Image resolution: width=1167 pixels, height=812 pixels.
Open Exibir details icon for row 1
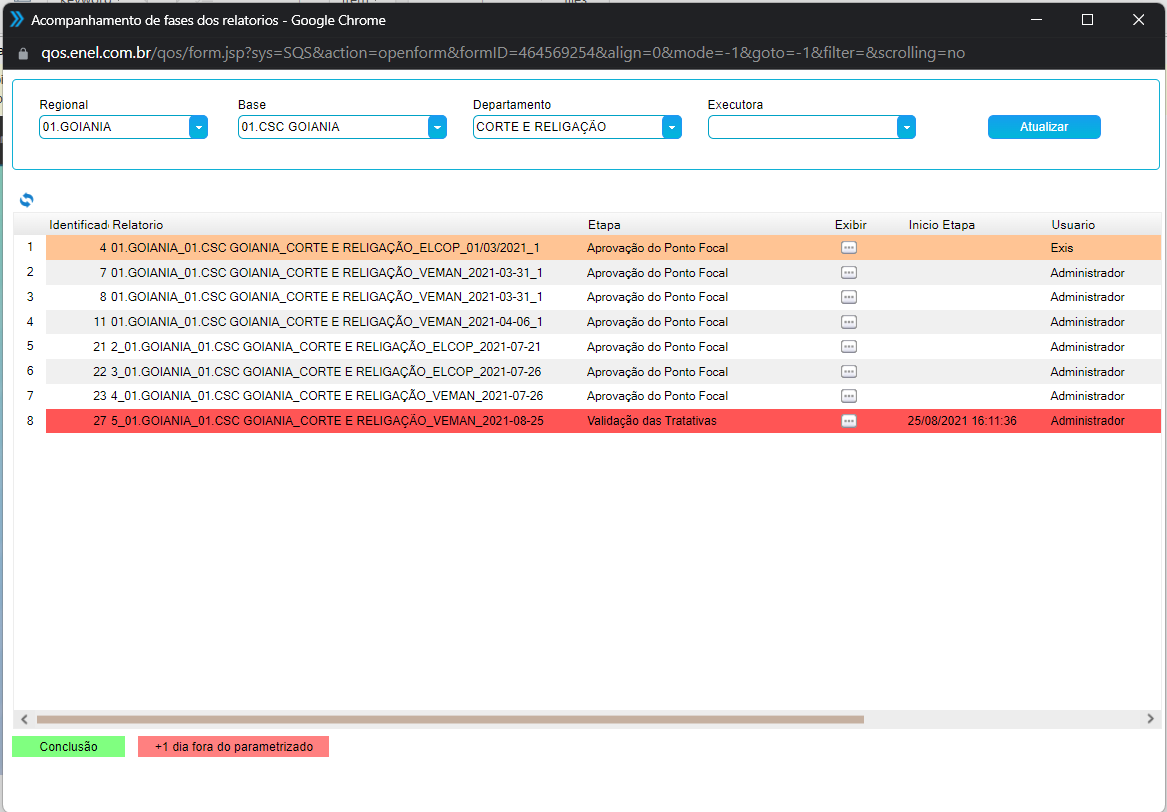coord(848,248)
